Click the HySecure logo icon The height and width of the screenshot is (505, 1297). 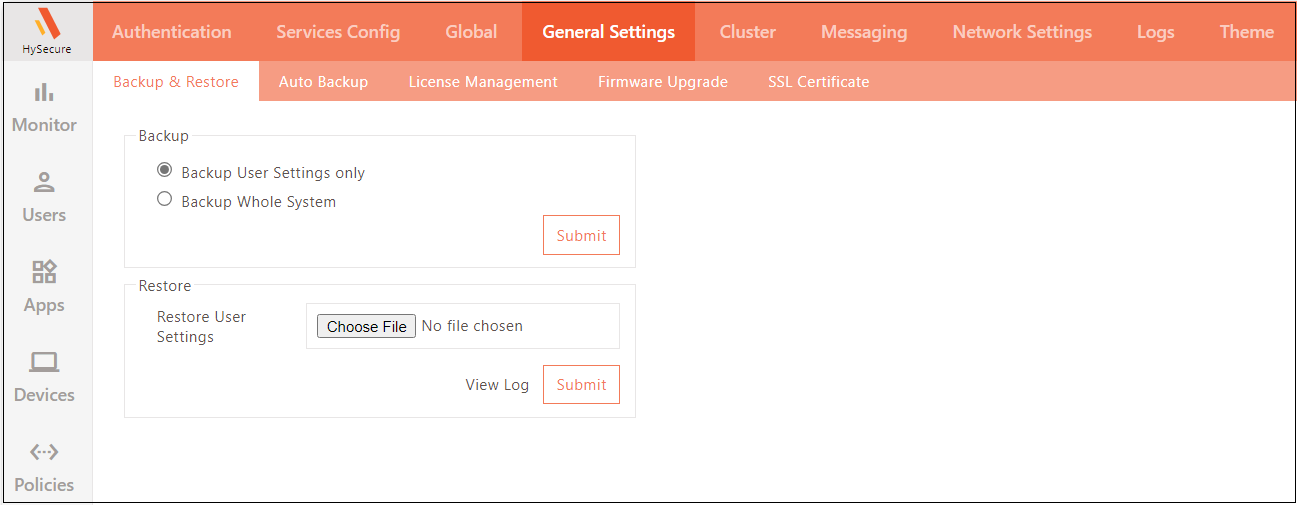click(x=46, y=23)
